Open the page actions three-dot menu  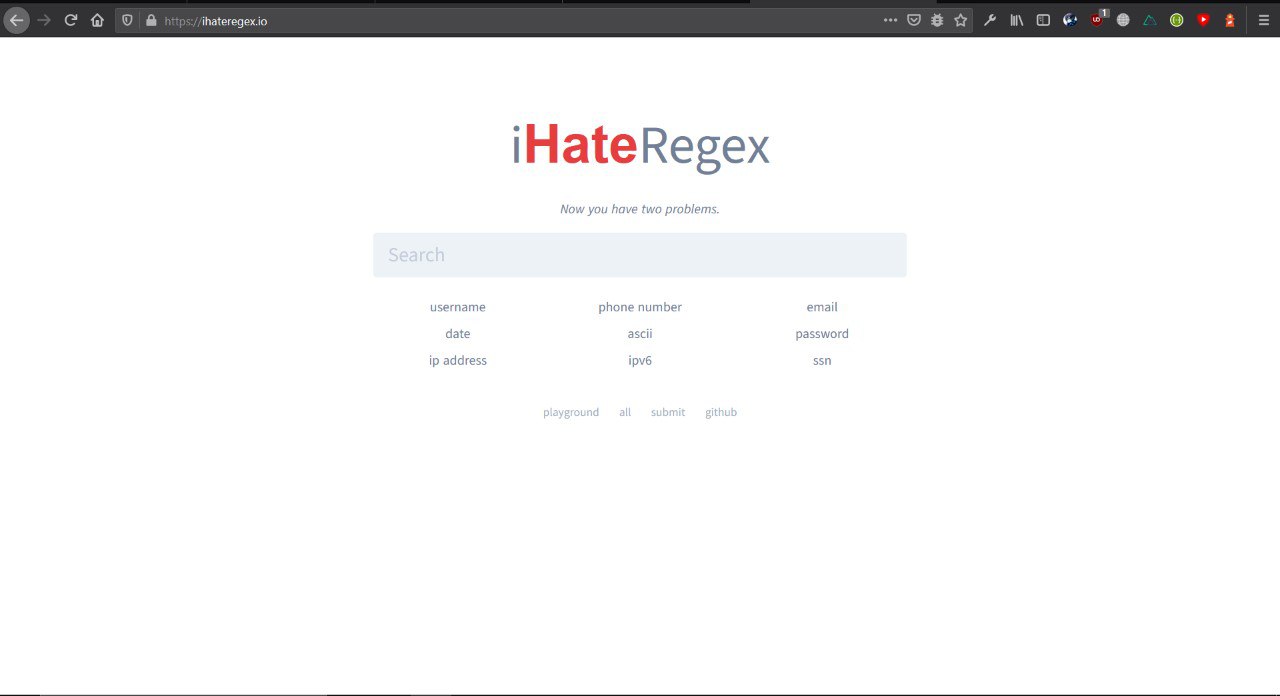[x=890, y=20]
